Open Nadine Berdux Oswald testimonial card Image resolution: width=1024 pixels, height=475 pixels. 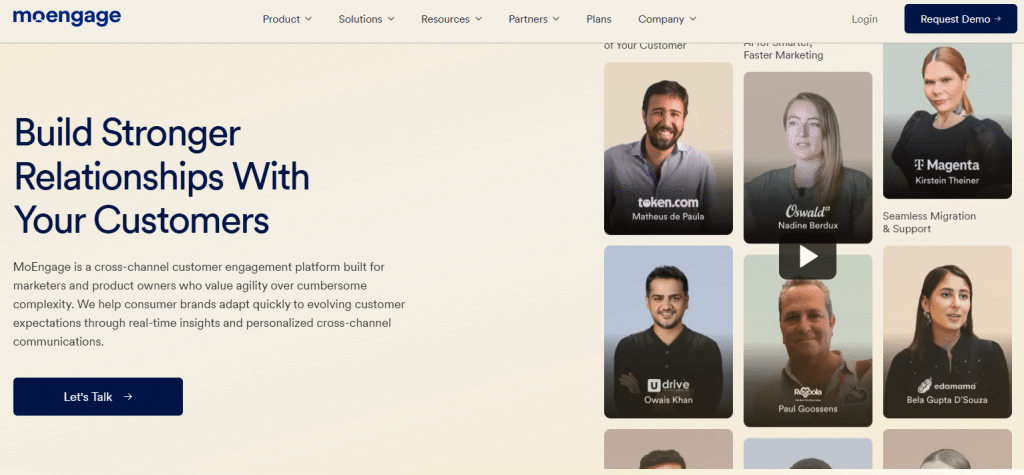(x=808, y=157)
